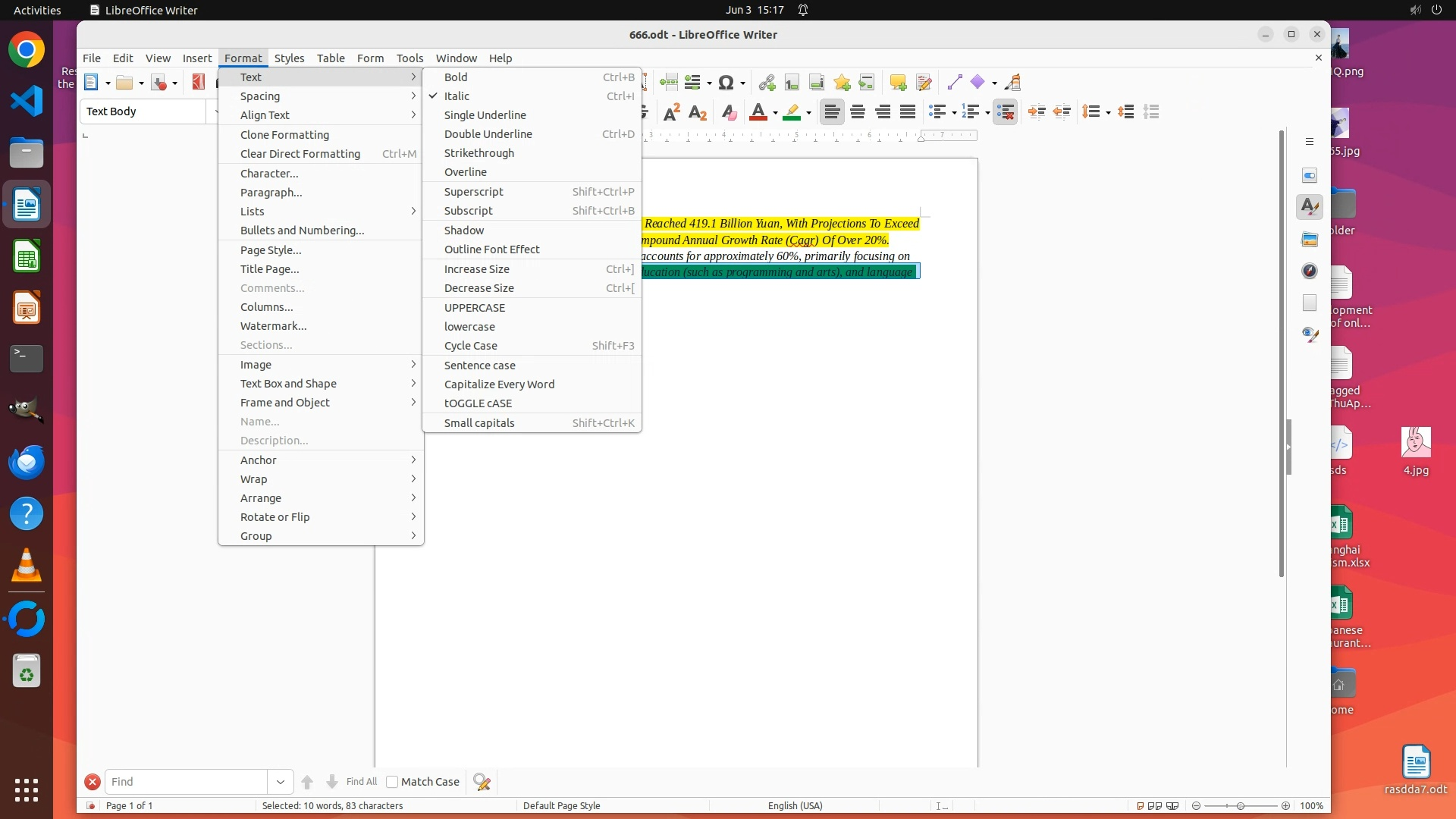The image size is (1456, 819).
Task: Open the Styles menu
Action: [289, 58]
